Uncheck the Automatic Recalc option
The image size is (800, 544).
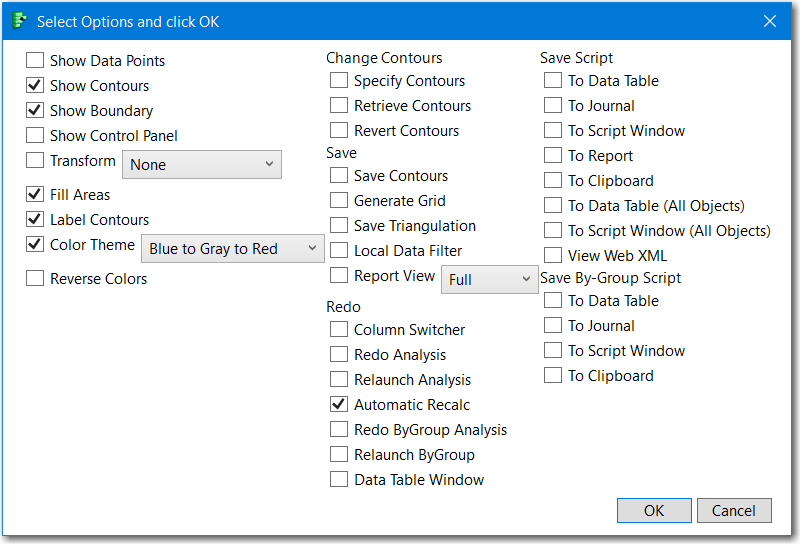(339, 405)
